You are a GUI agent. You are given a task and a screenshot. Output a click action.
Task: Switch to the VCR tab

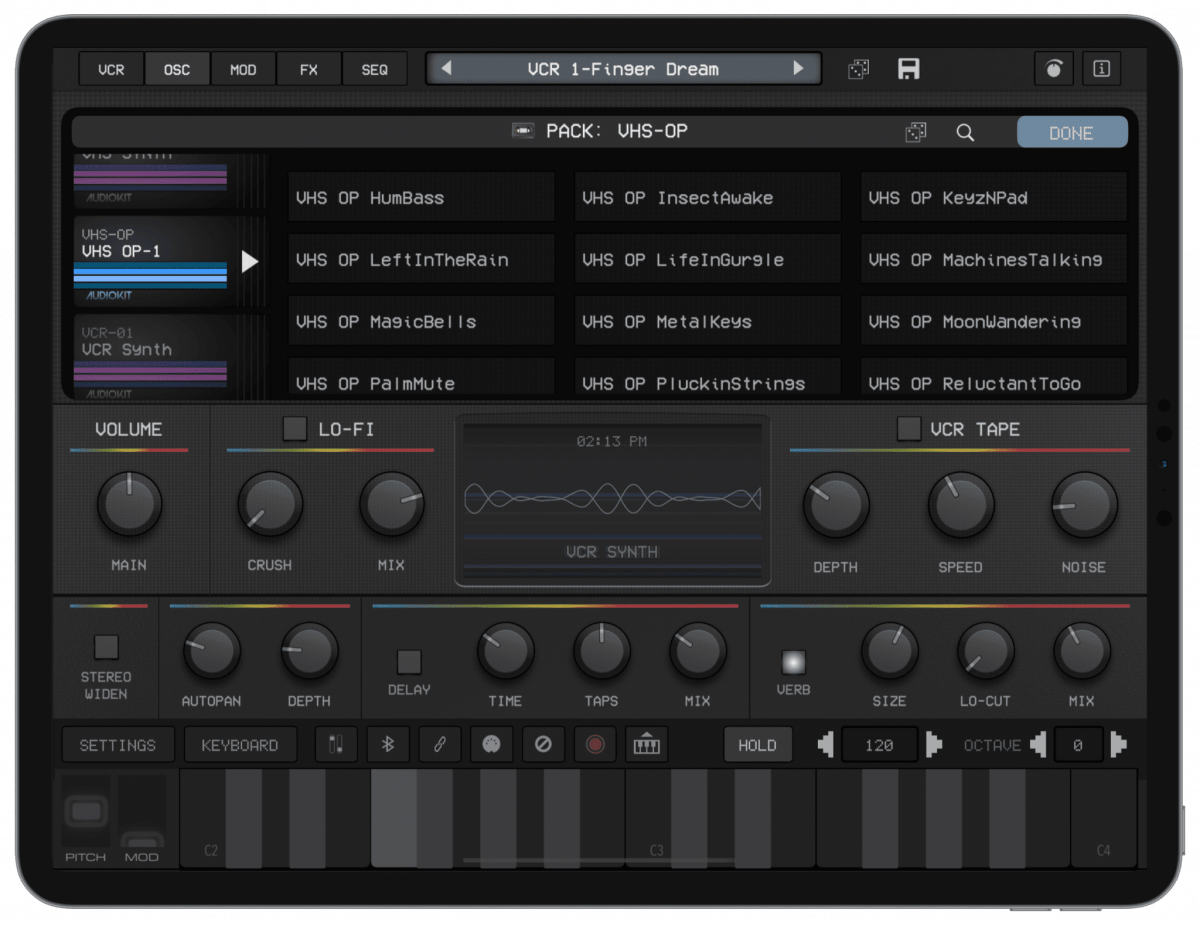[111, 69]
